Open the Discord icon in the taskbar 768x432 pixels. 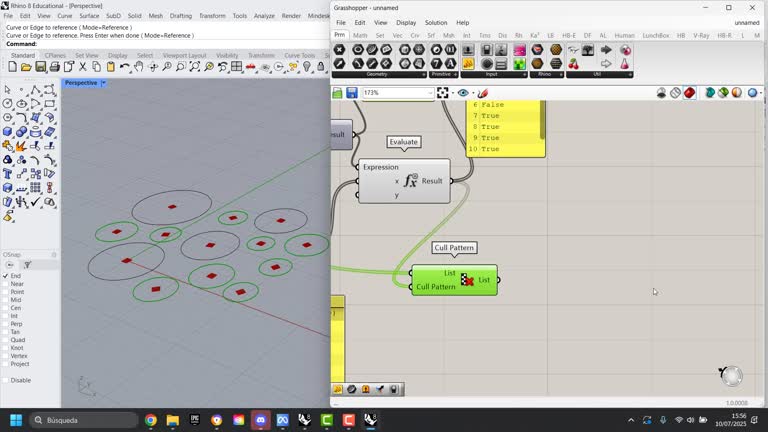261,420
